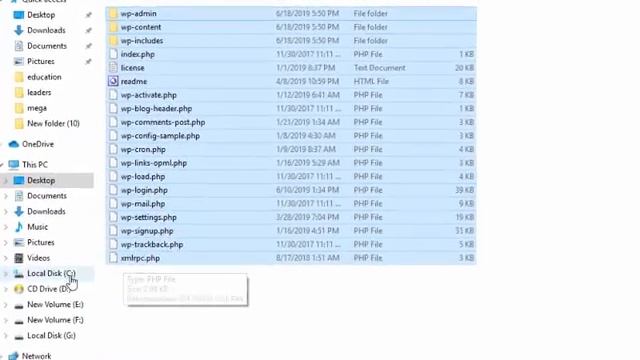Expand the Documents node under This PC
The width and height of the screenshot is (640, 360).
(6, 196)
